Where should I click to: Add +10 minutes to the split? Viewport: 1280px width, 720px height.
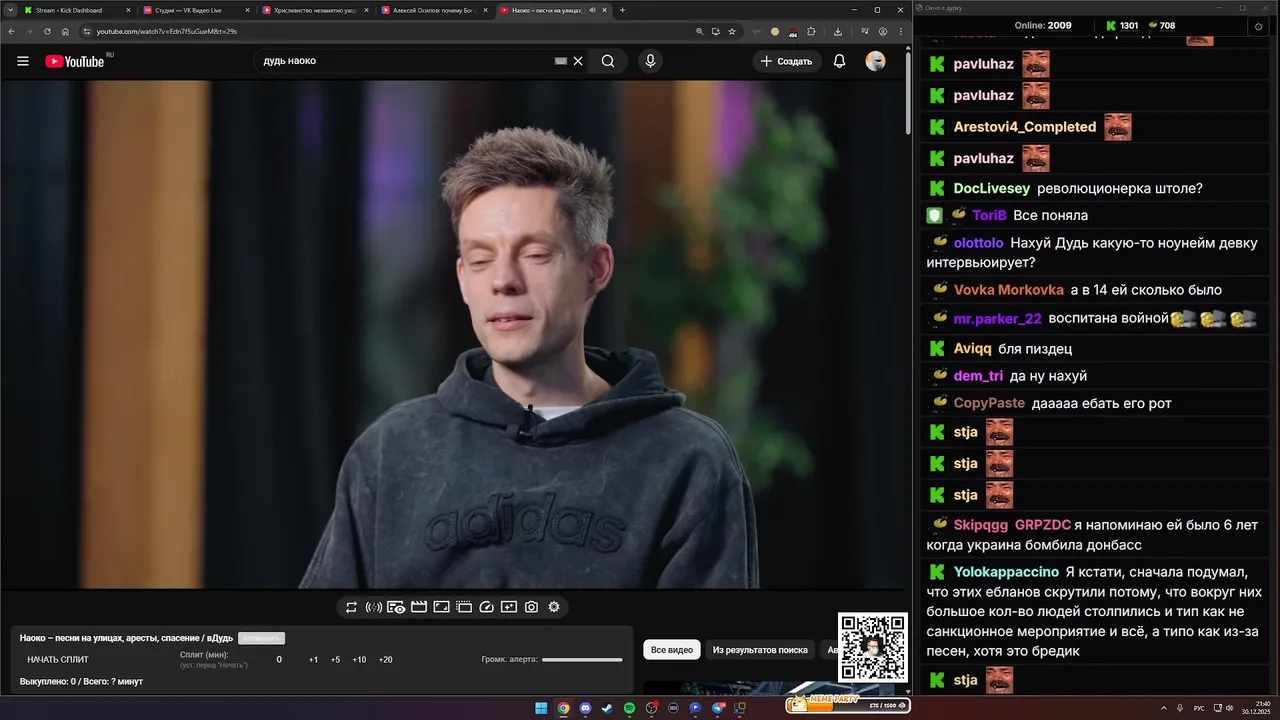pos(359,660)
